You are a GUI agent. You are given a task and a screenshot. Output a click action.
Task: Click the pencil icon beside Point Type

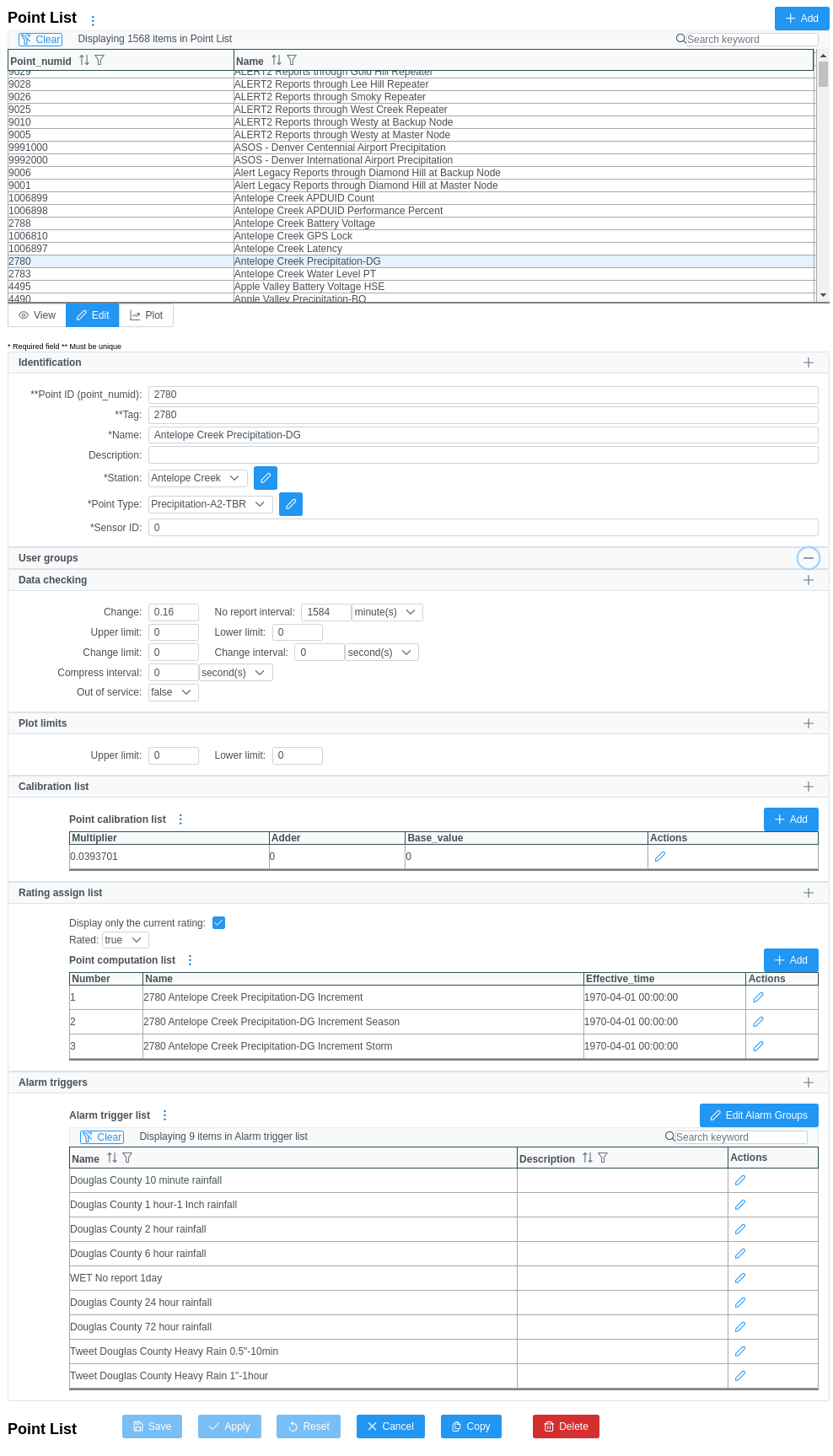click(x=291, y=504)
